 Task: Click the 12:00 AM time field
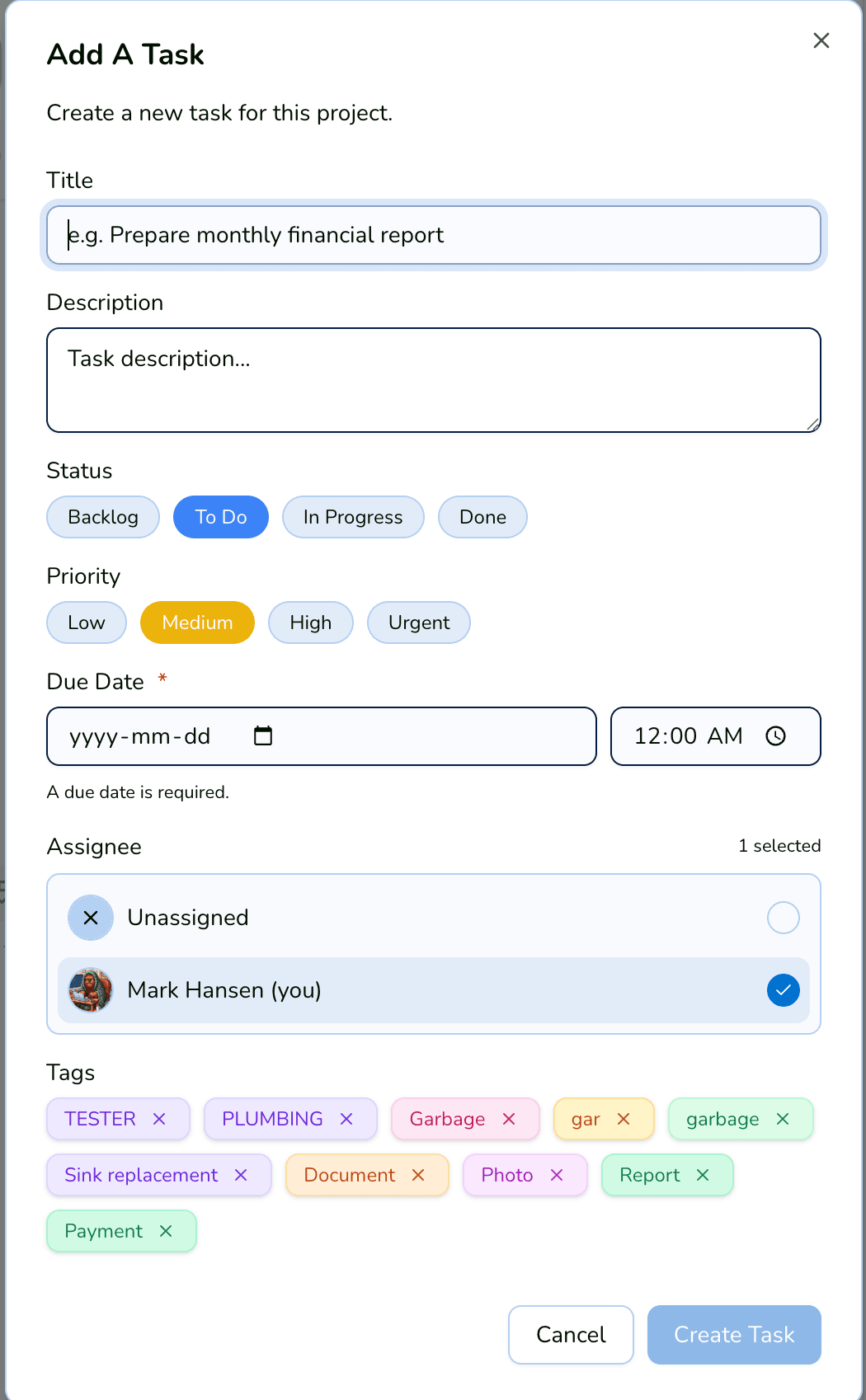pos(716,736)
